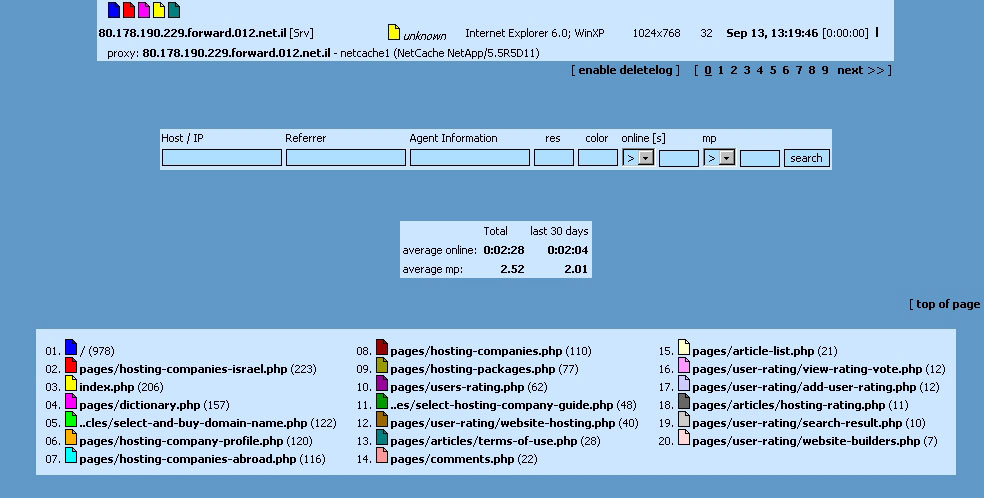Click into the Host / IP field
The width and height of the screenshot is (984, 498).
pyautogui.click(x=222, y=158)
